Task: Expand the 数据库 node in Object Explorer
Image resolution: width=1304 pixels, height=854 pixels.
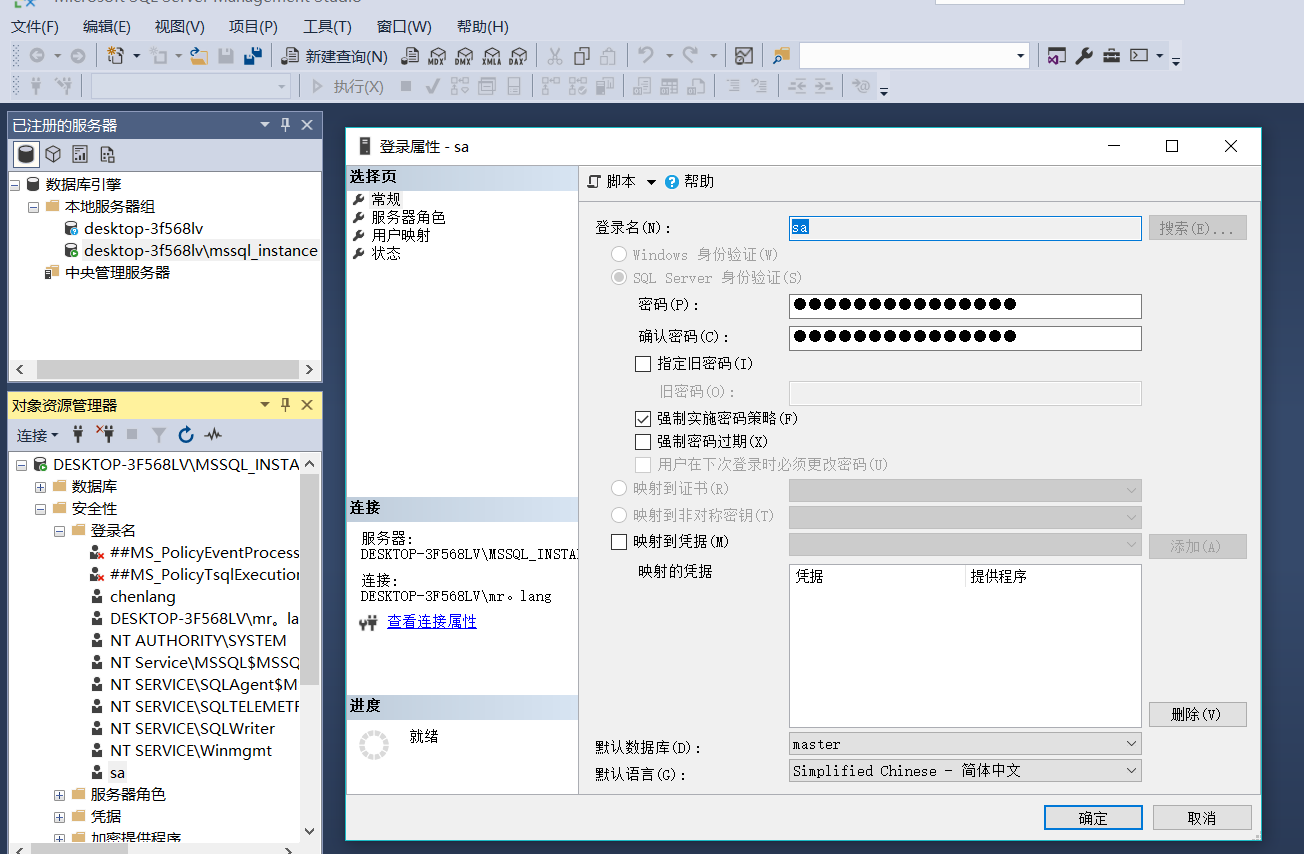Action: [39, 486]
